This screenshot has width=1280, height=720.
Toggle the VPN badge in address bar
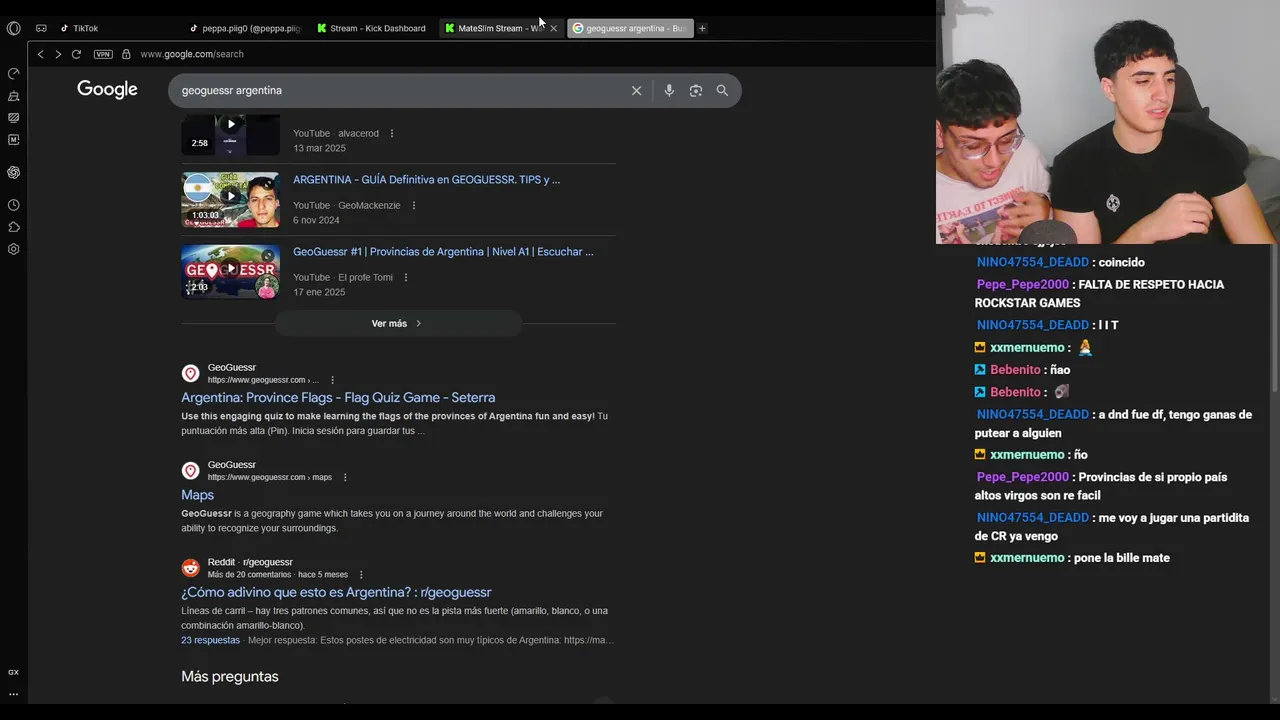[103, 54]
